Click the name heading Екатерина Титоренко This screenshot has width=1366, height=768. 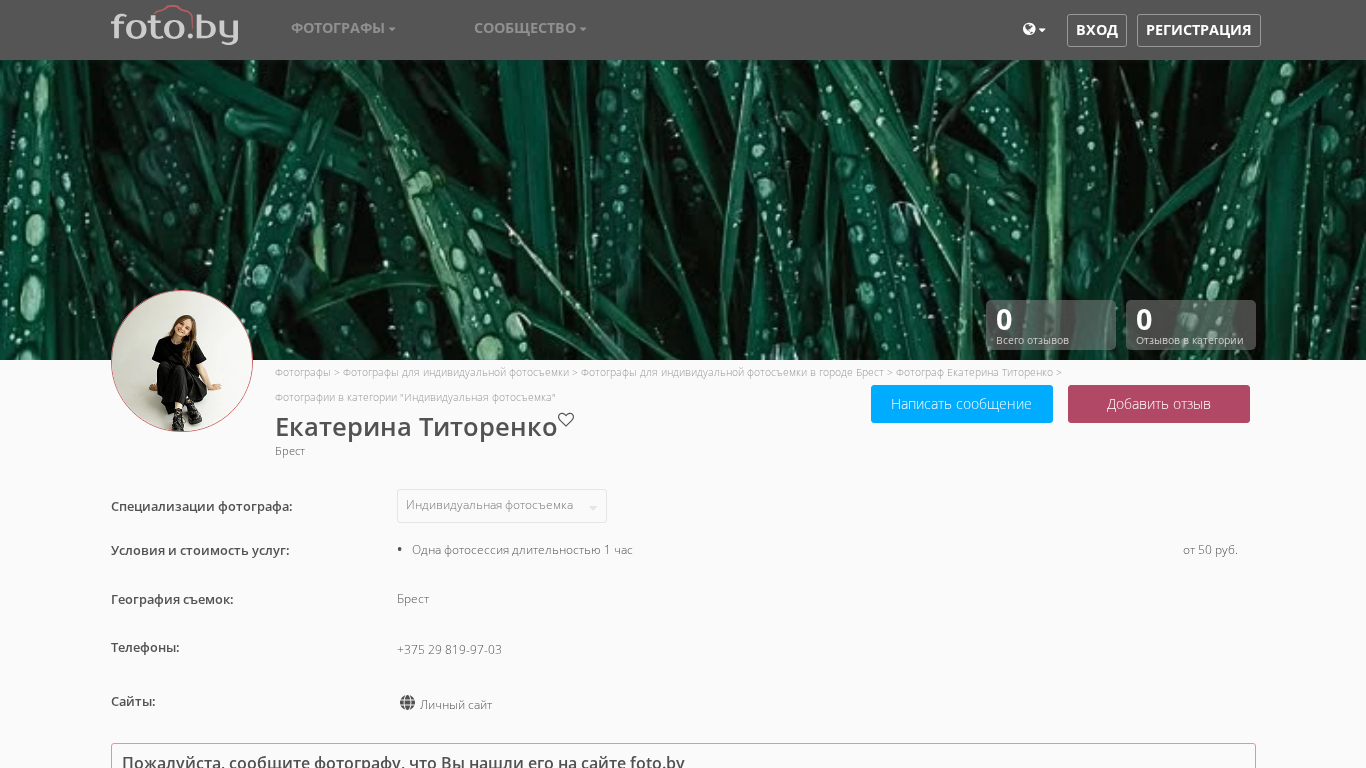point(416,427)
